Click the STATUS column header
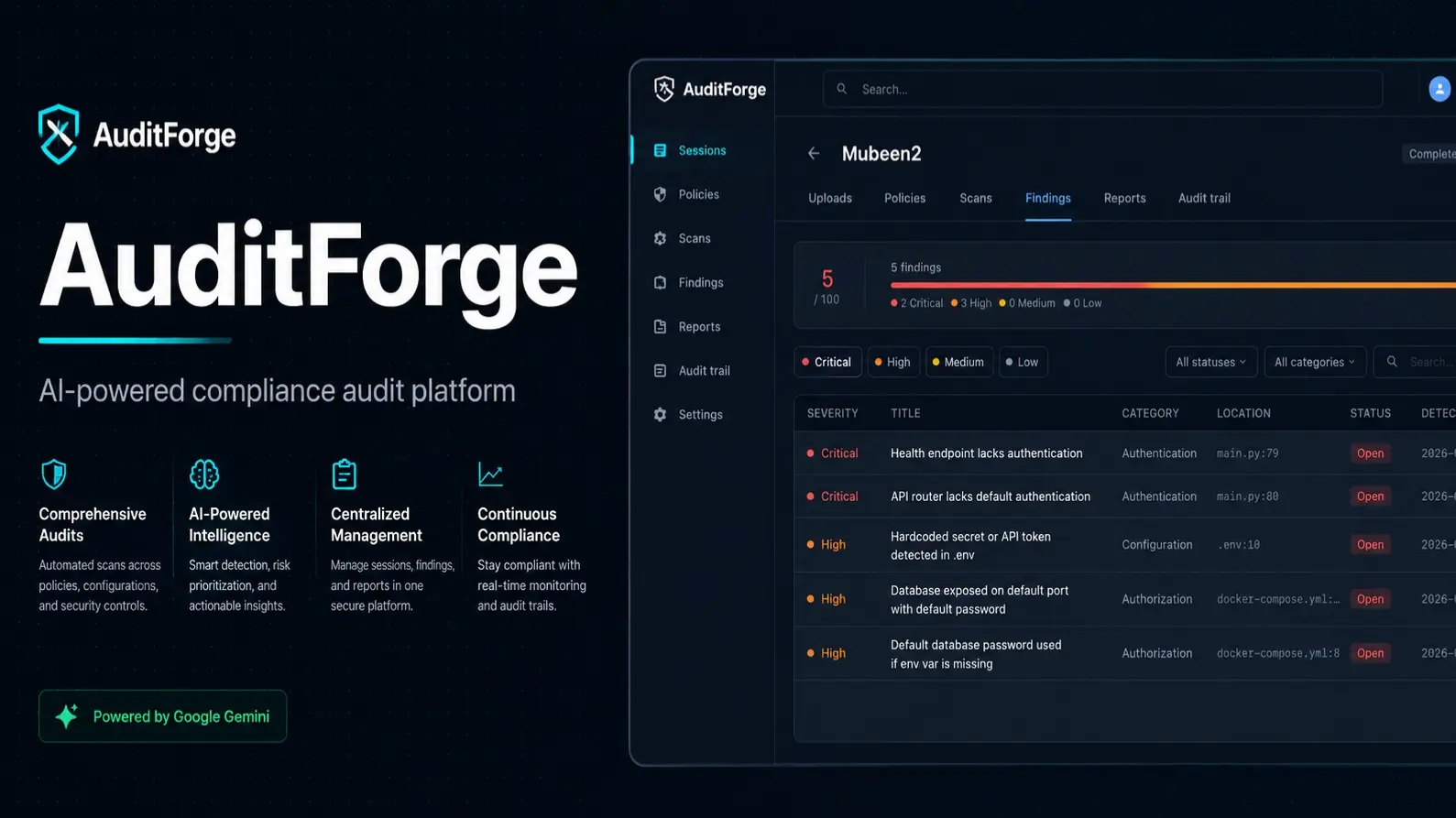The image size is (1456, 818). tap(1370, 413)
